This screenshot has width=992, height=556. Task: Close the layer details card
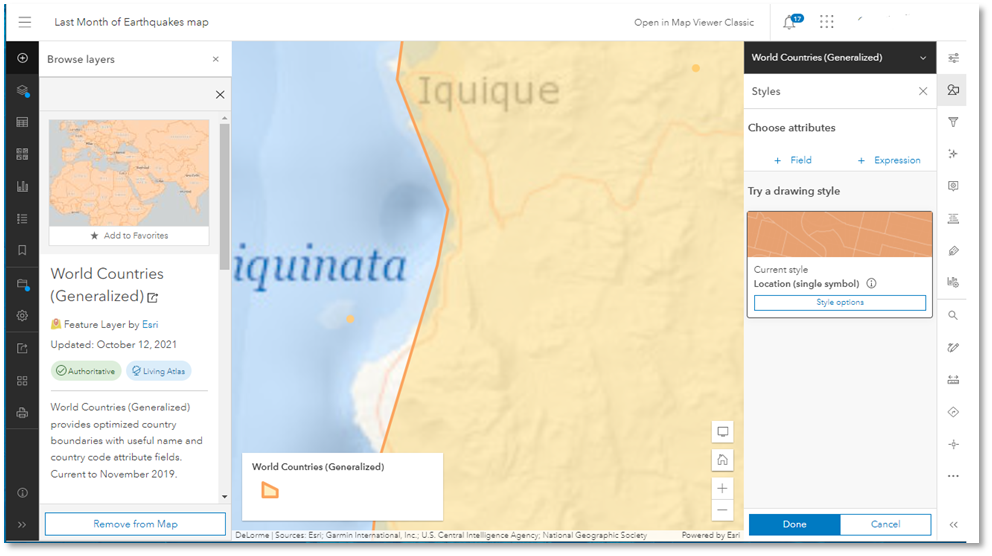220,95
